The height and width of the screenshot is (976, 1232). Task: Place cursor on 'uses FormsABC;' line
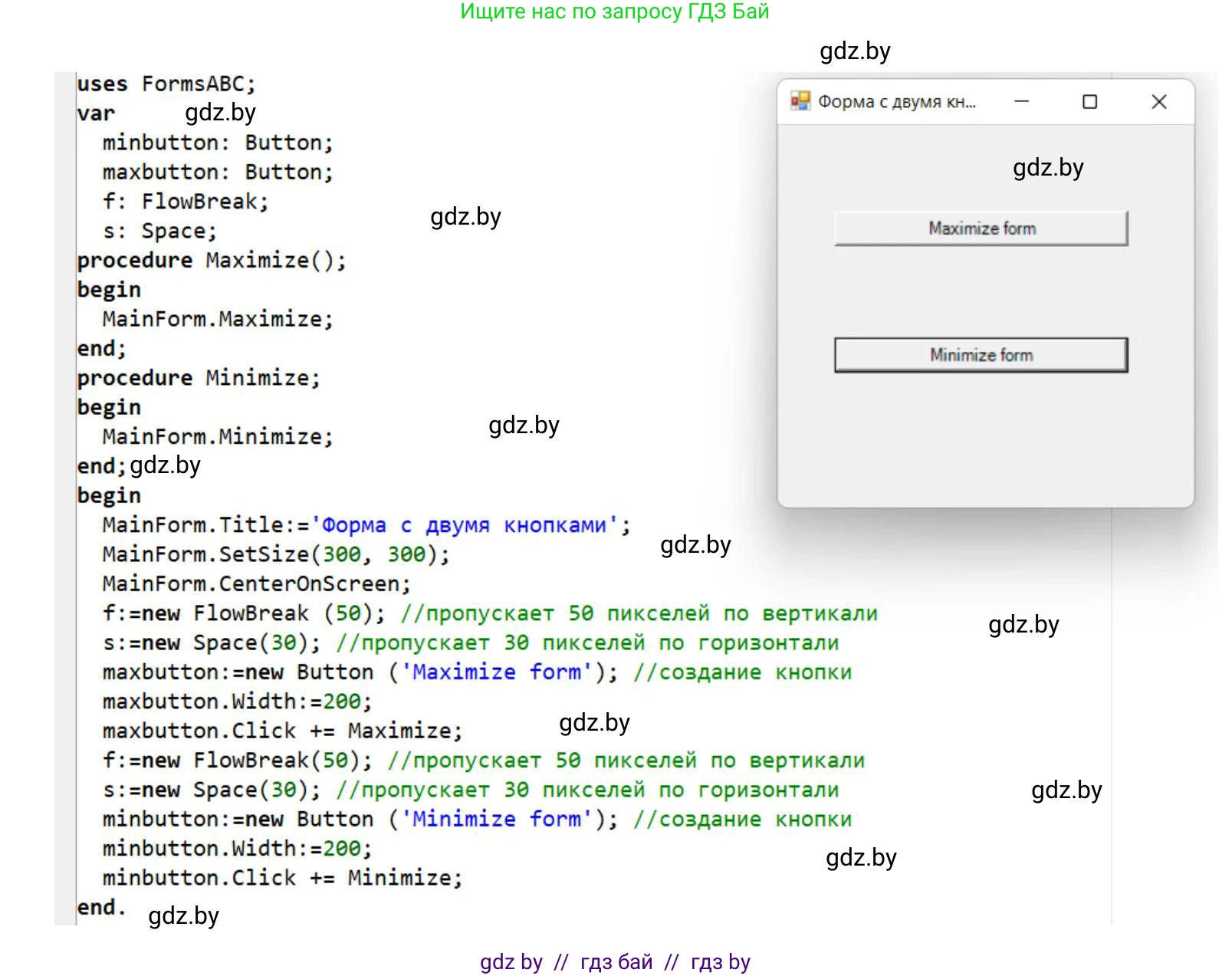(166, 84)
